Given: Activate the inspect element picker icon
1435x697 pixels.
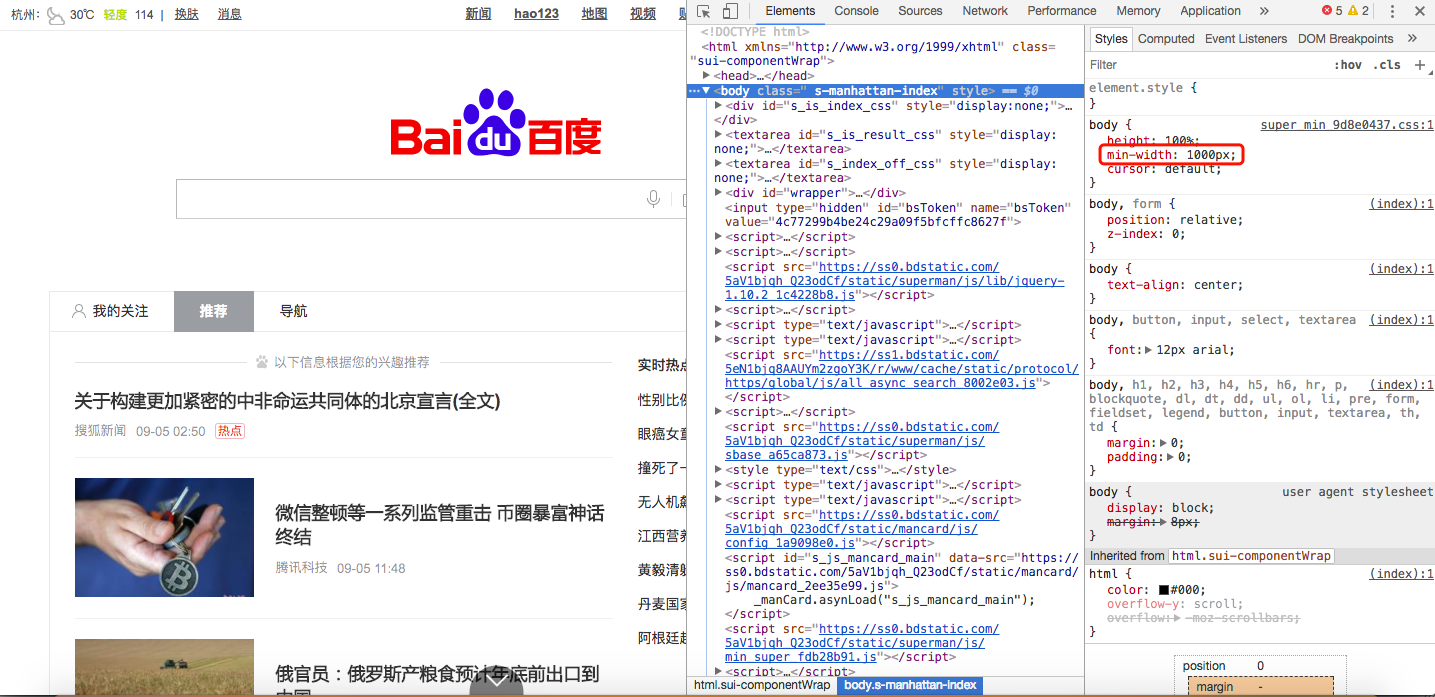Looking at the screenshot, I should tap(704, 11).
